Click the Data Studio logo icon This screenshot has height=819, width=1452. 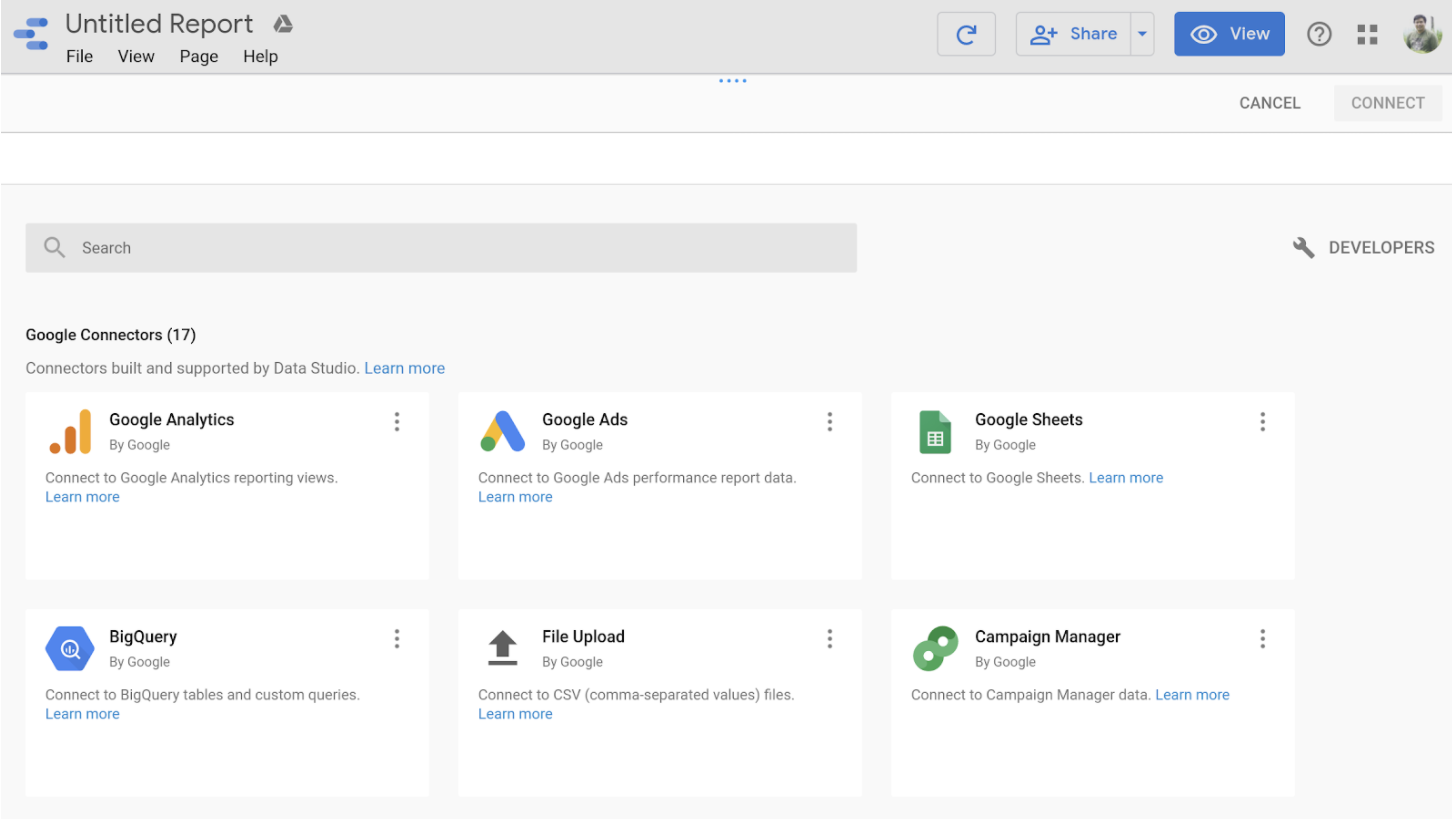coord(31,34)
